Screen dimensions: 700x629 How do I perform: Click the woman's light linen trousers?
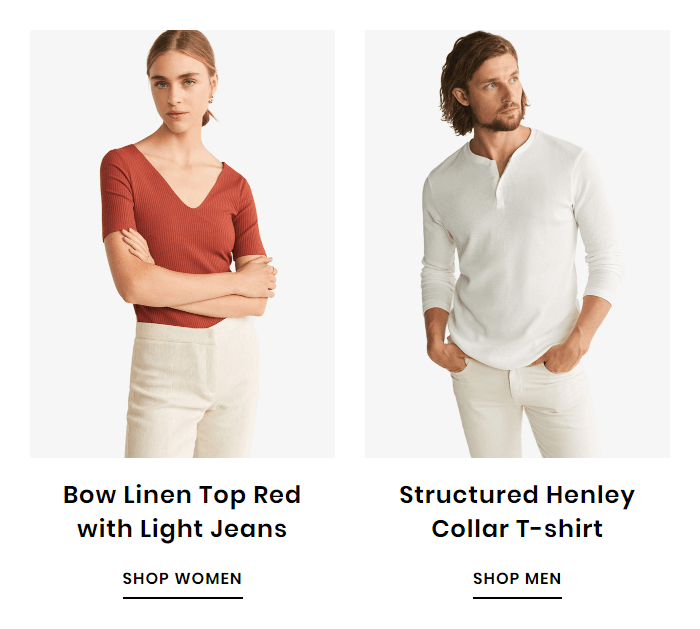tap(193, 388)
